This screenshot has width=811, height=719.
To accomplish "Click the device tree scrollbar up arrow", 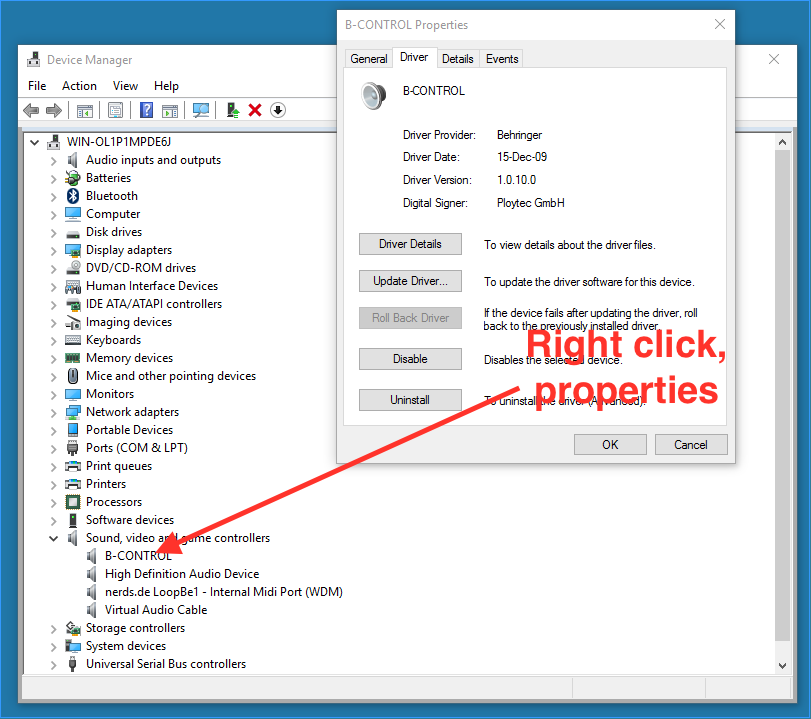I will [783, 142].
